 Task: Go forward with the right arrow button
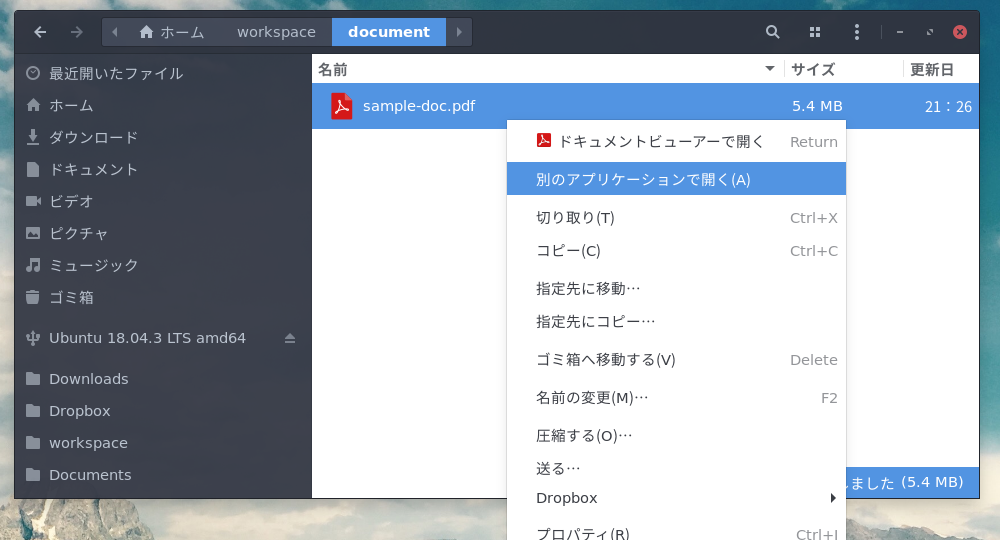[x=77, y=32]
